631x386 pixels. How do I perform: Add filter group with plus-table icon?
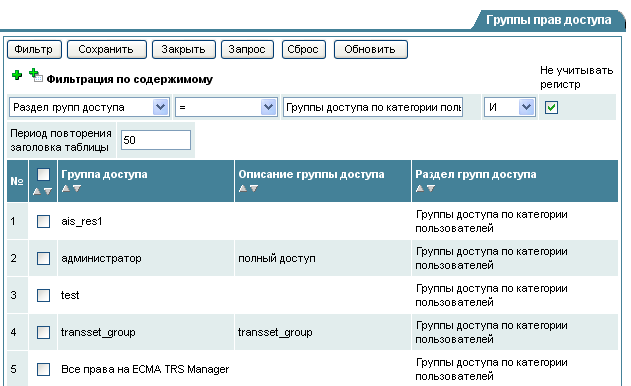click(36, 75)
